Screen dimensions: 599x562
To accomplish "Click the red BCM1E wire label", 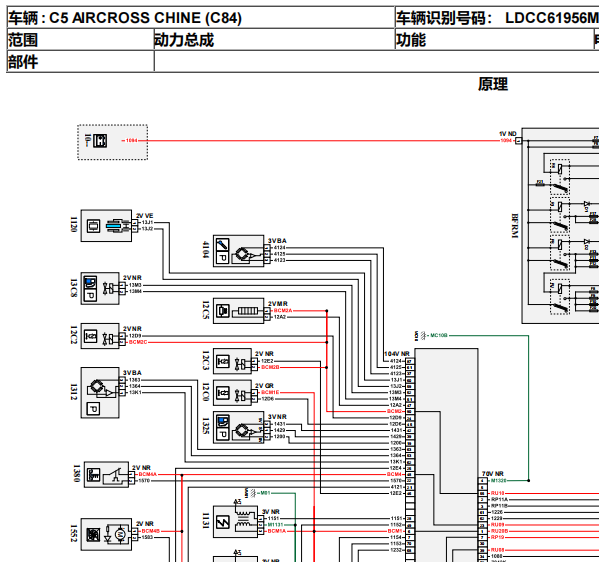I will point(270,392).
